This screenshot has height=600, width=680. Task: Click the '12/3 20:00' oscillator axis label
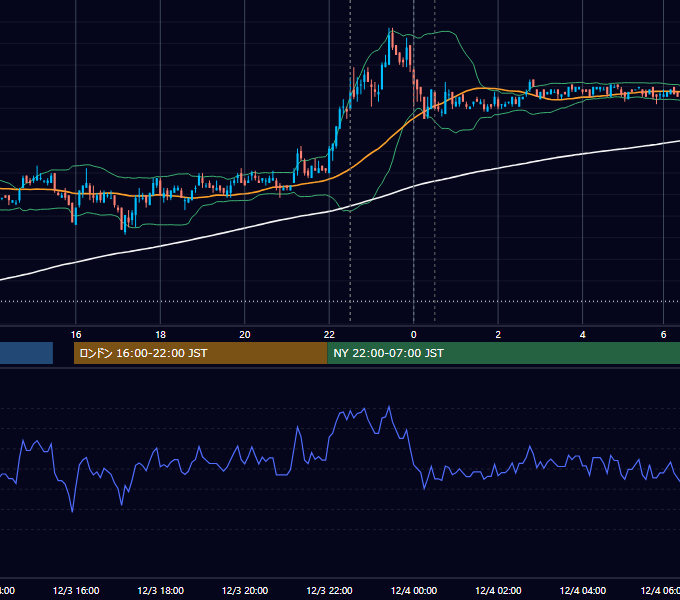tap(245, 590)
